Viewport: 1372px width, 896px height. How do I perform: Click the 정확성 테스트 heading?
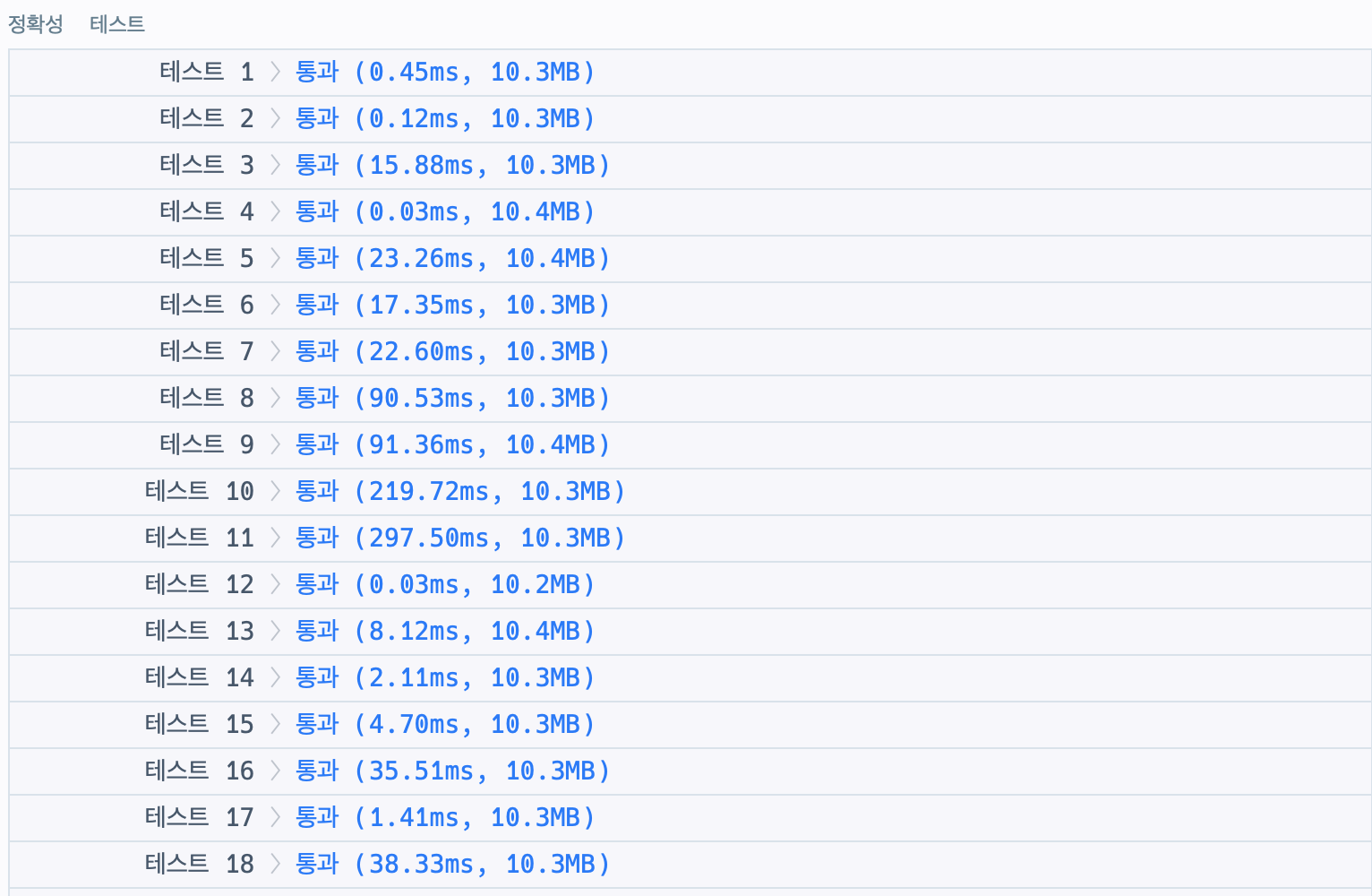[x=76, y=24]
